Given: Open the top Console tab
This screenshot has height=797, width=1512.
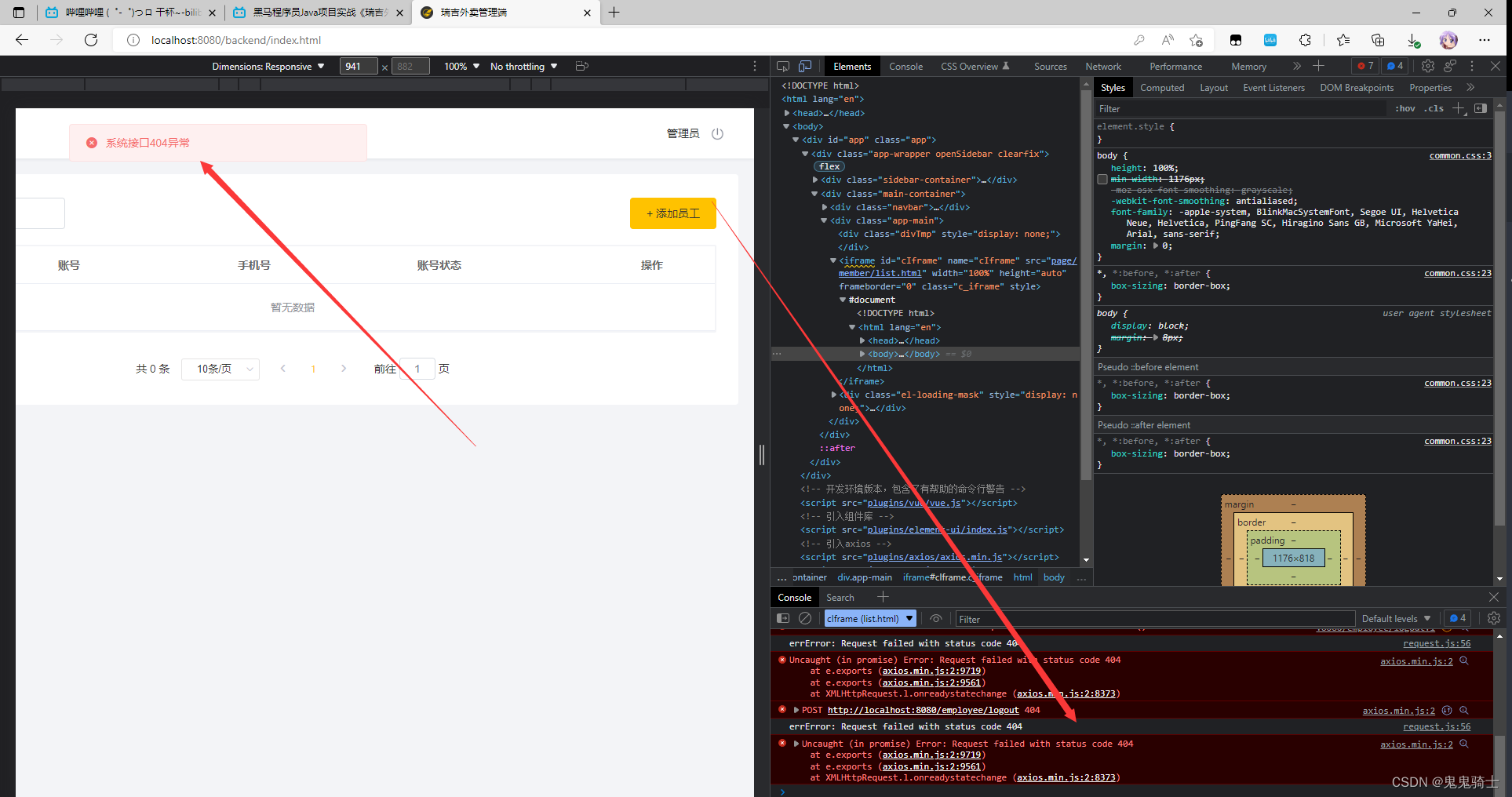Looking at the screenshot, I should coord(905,67).
